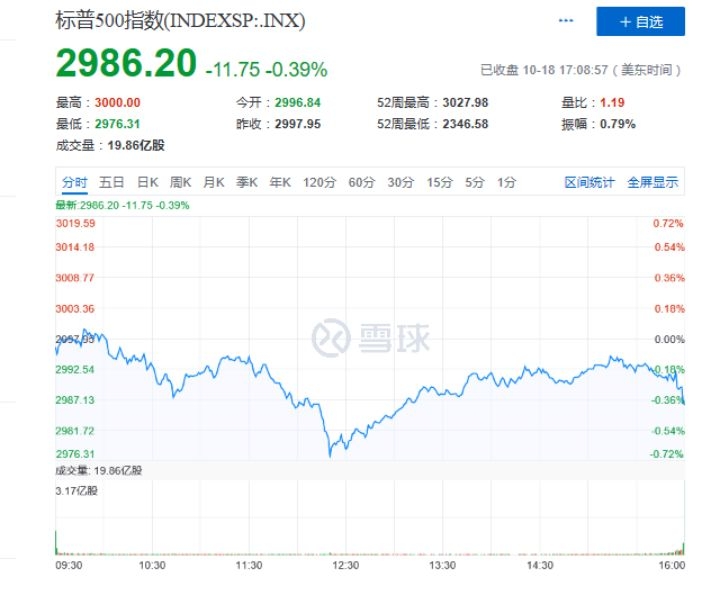View the 年K yearly chart
The image size is (721, 596).
[x=280, y=182]
